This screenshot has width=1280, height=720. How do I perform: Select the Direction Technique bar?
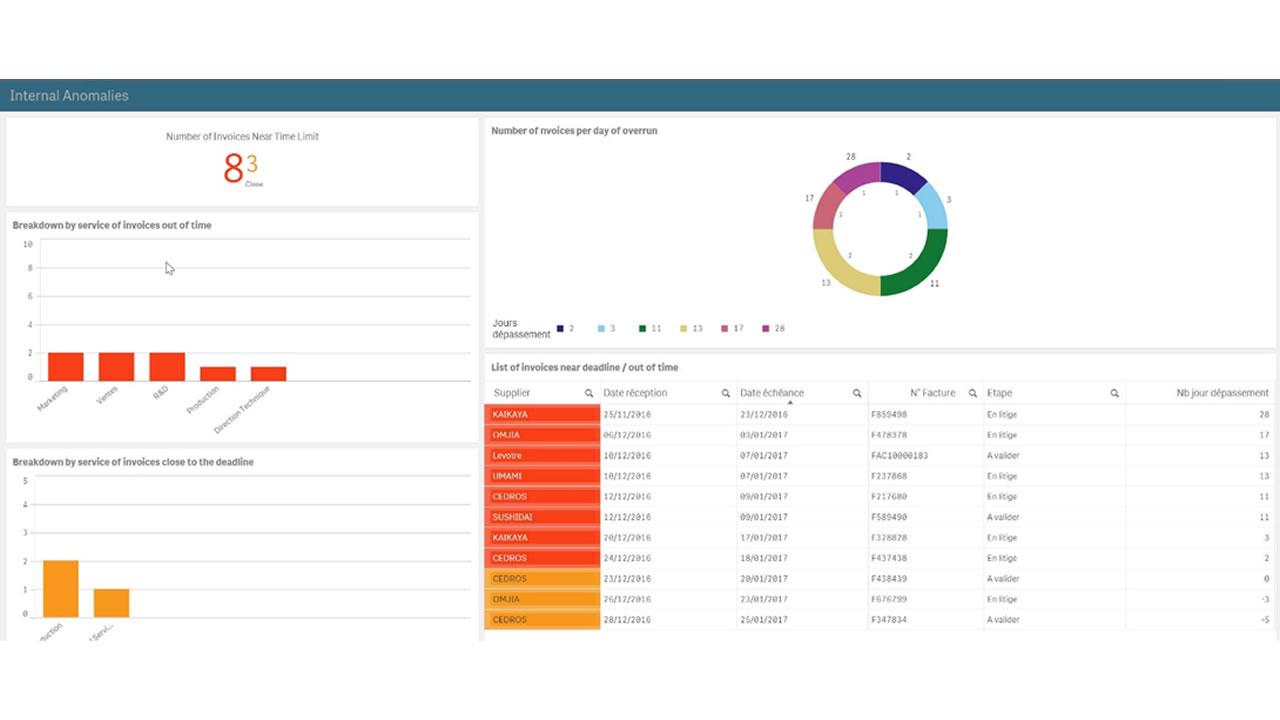(268, 374)
